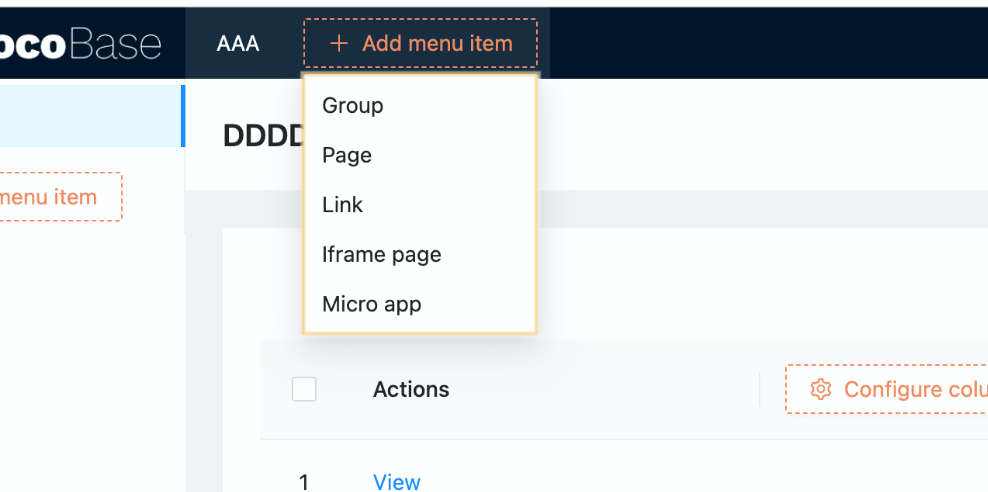Click the Actions column header

tap(411, 389)
